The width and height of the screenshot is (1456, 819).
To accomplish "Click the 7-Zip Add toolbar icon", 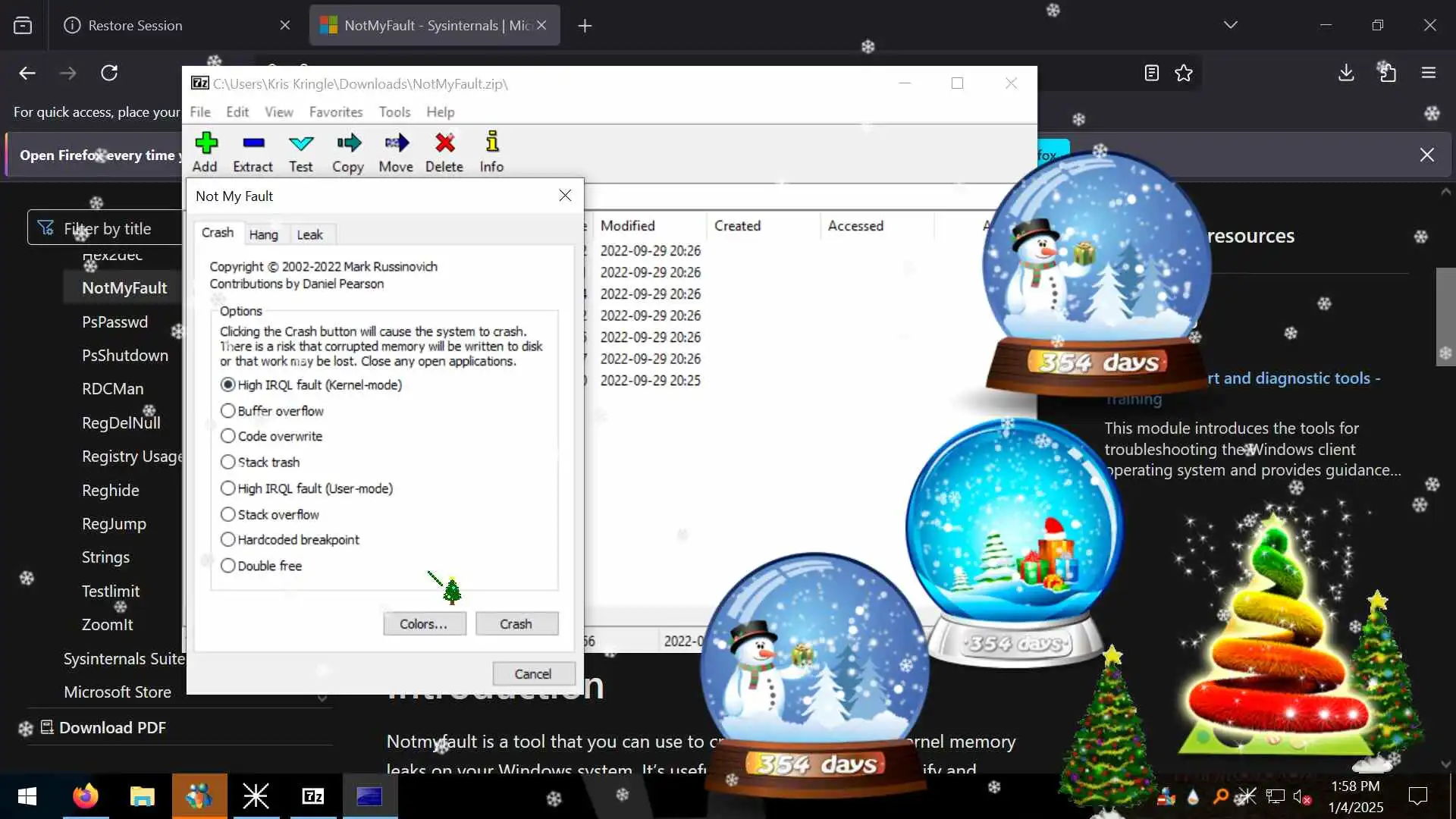I will 205,152.
